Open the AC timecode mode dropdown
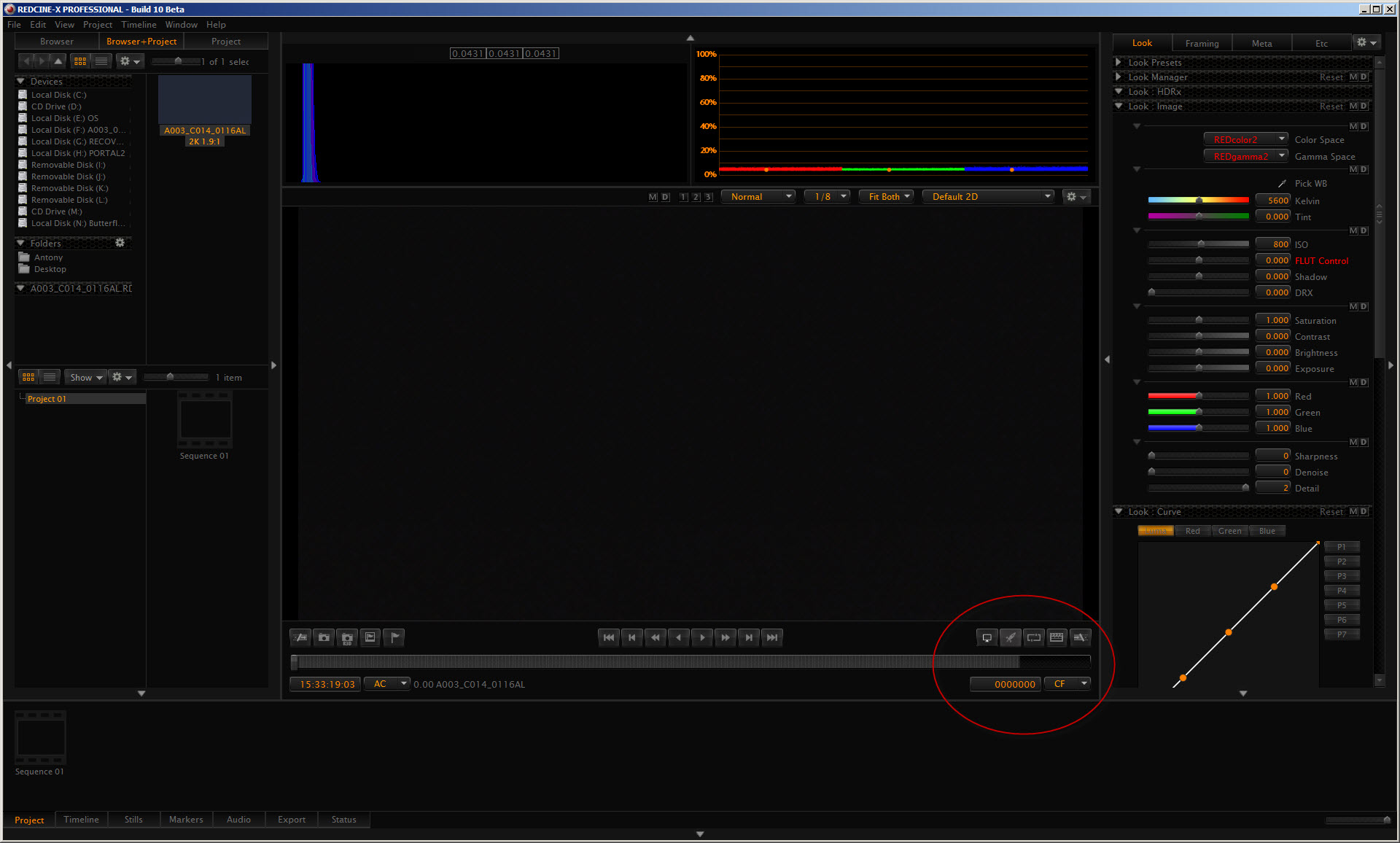 pyautogui.click(x=386, y=684)
